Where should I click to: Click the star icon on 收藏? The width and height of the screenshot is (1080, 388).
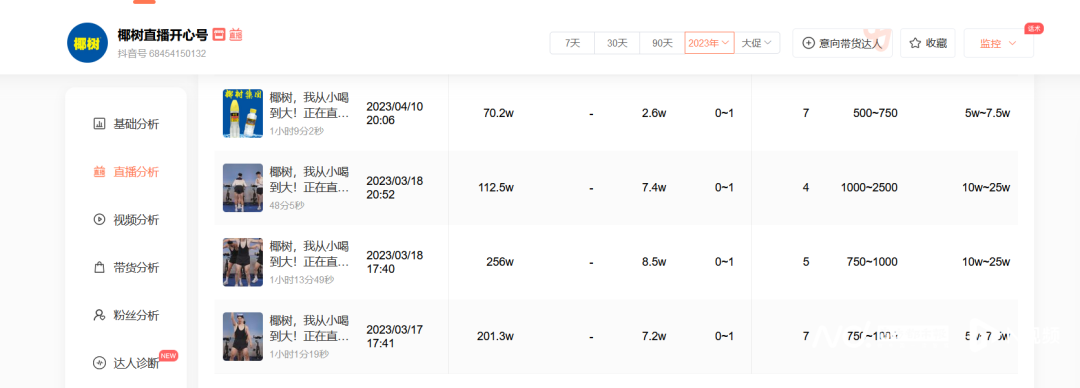[x=915, y=43]
